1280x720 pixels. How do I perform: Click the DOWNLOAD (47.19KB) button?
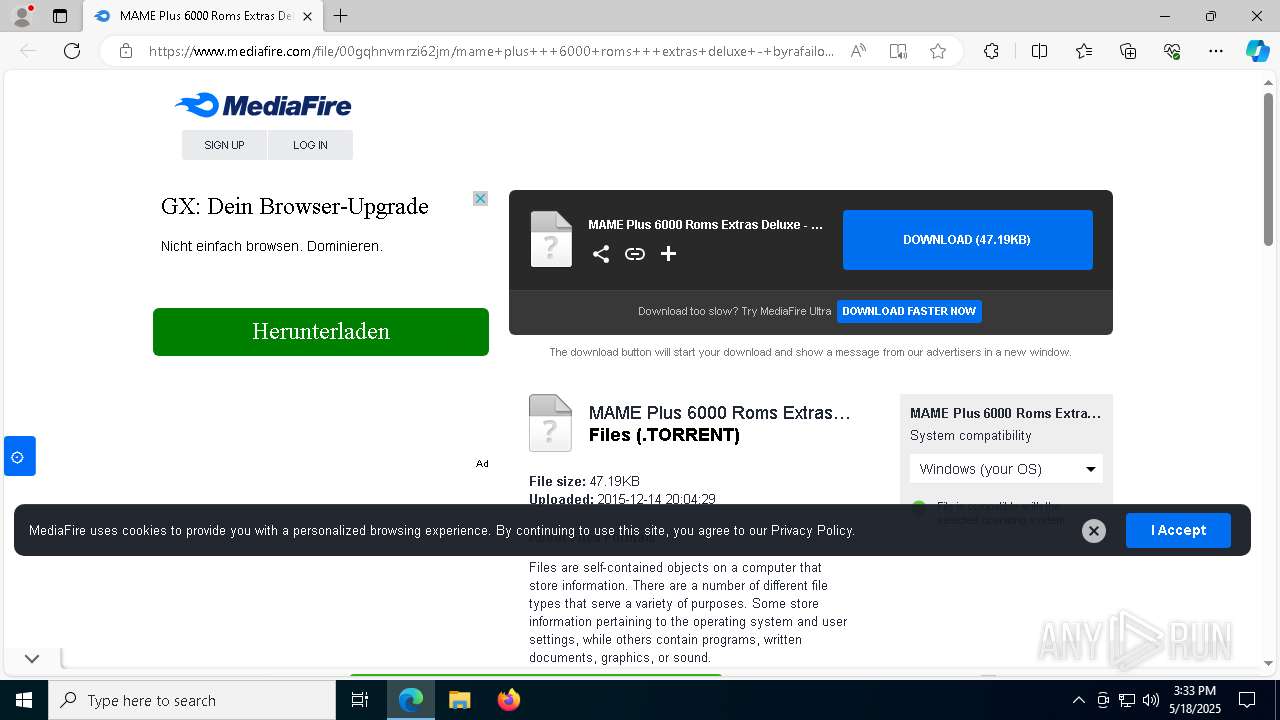967,240
